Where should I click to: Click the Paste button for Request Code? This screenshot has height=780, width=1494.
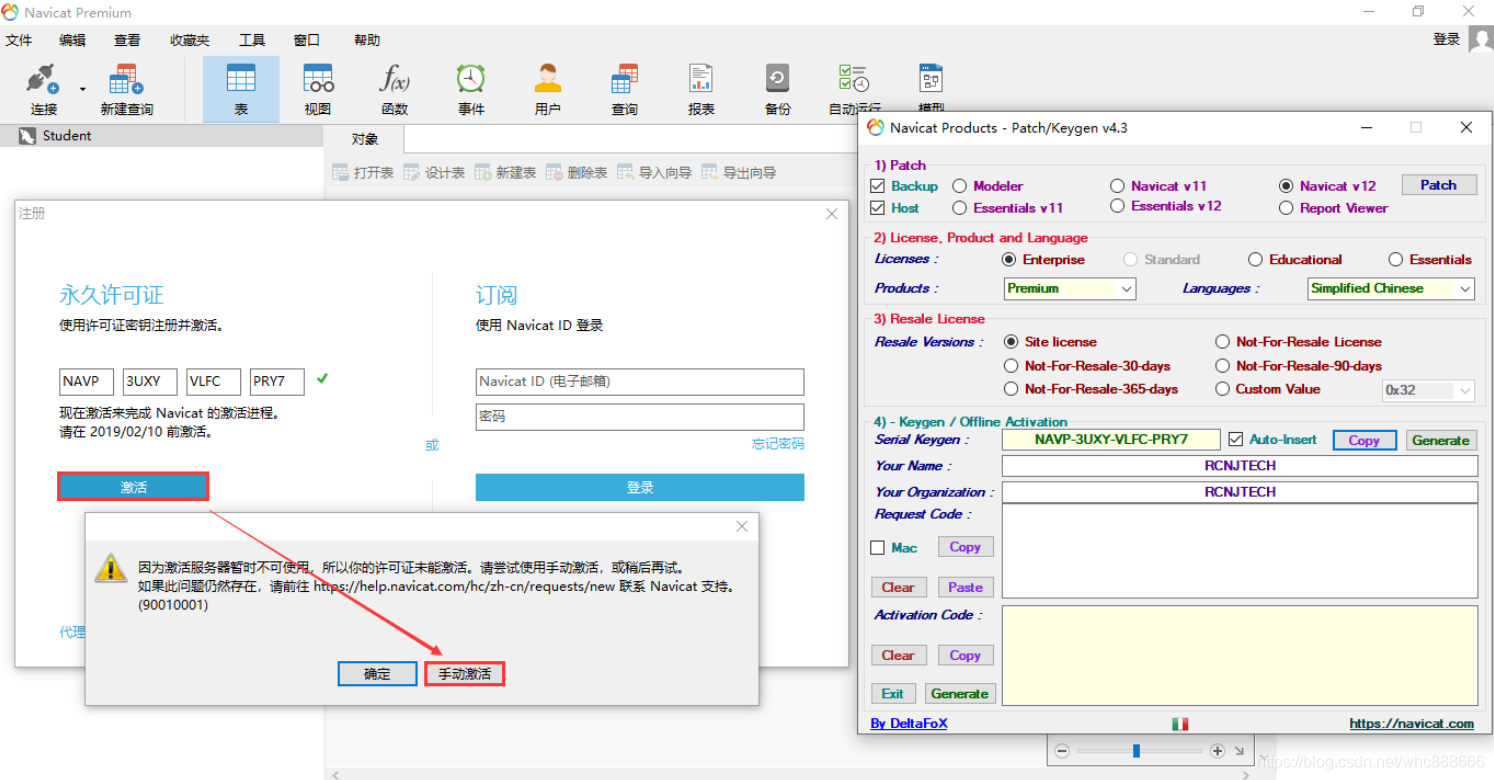[965, 587]
